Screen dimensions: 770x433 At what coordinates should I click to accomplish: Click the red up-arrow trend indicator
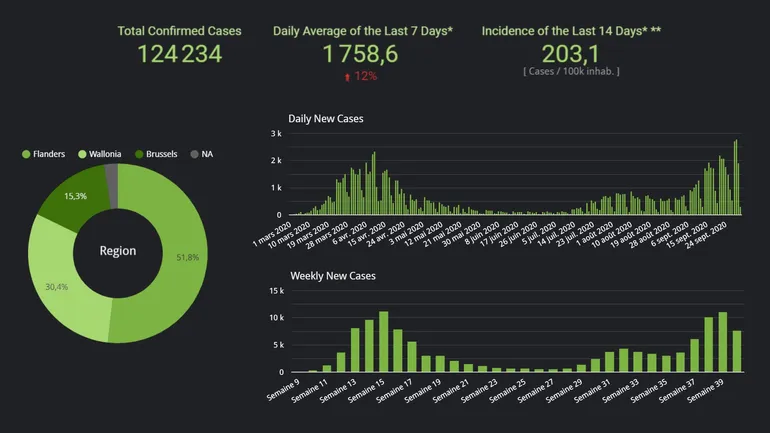pyautogui.click(x=347, y=77)
